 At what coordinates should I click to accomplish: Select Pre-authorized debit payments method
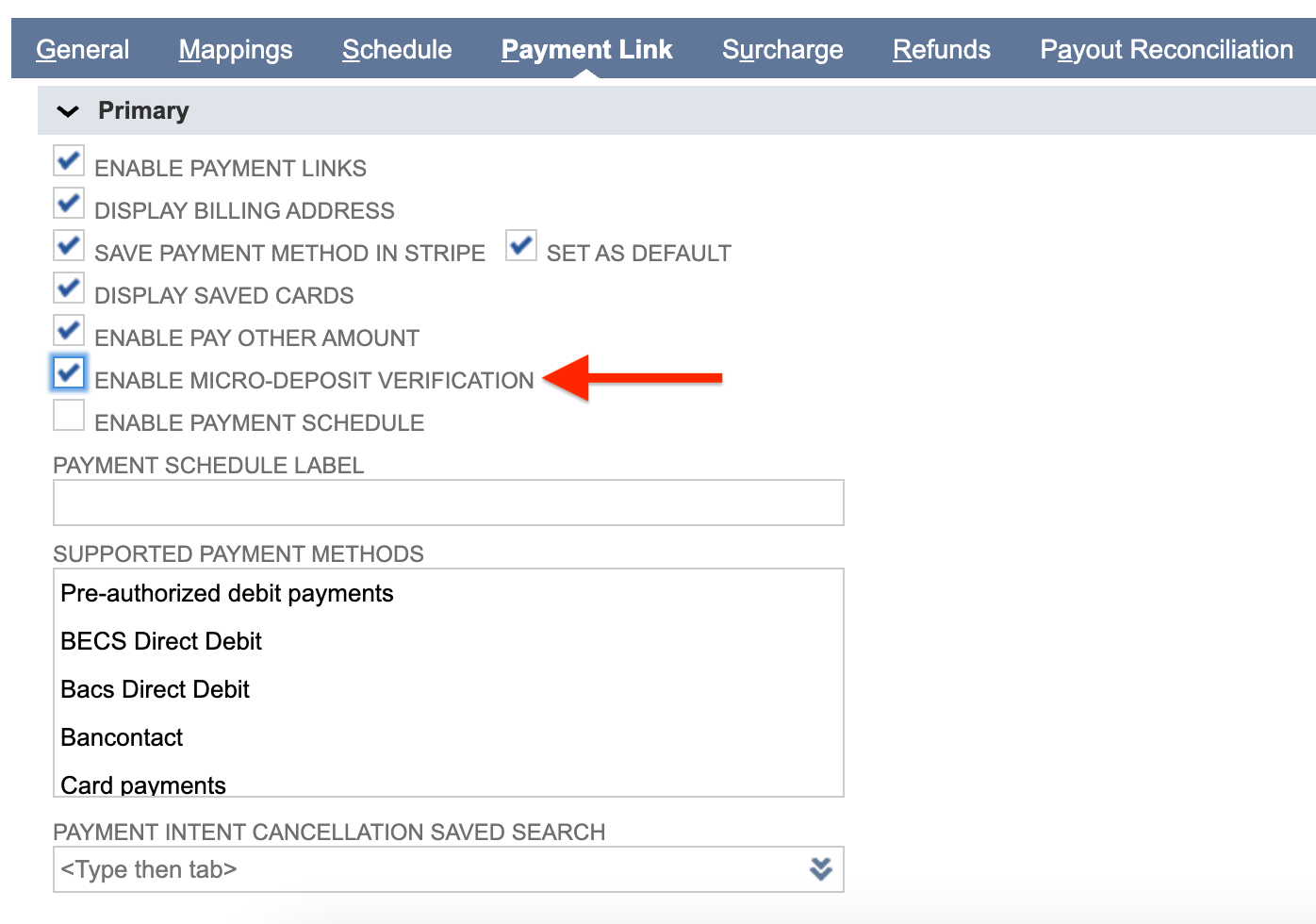pos(227,593)
